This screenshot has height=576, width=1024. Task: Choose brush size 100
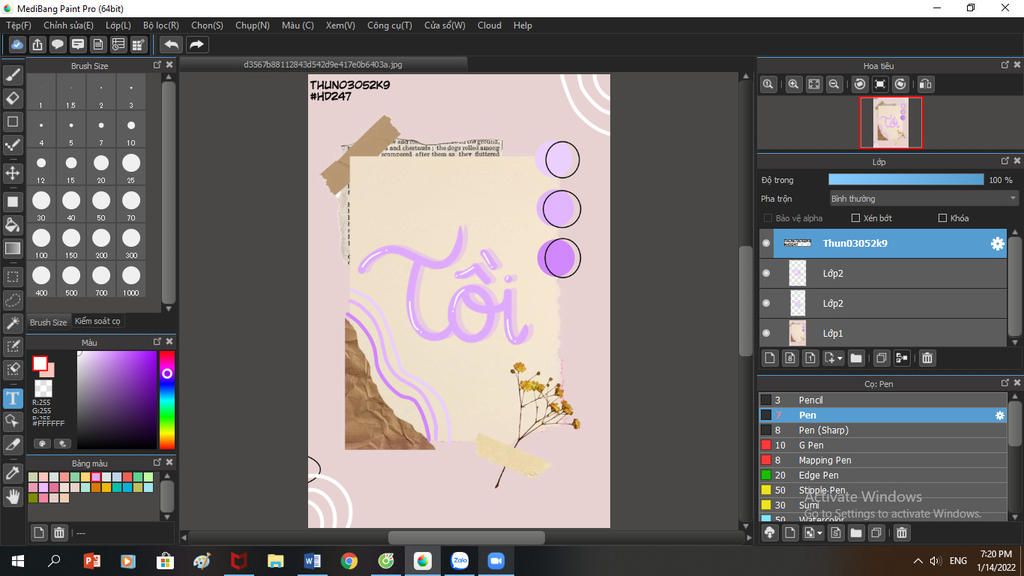click(41, 242)
